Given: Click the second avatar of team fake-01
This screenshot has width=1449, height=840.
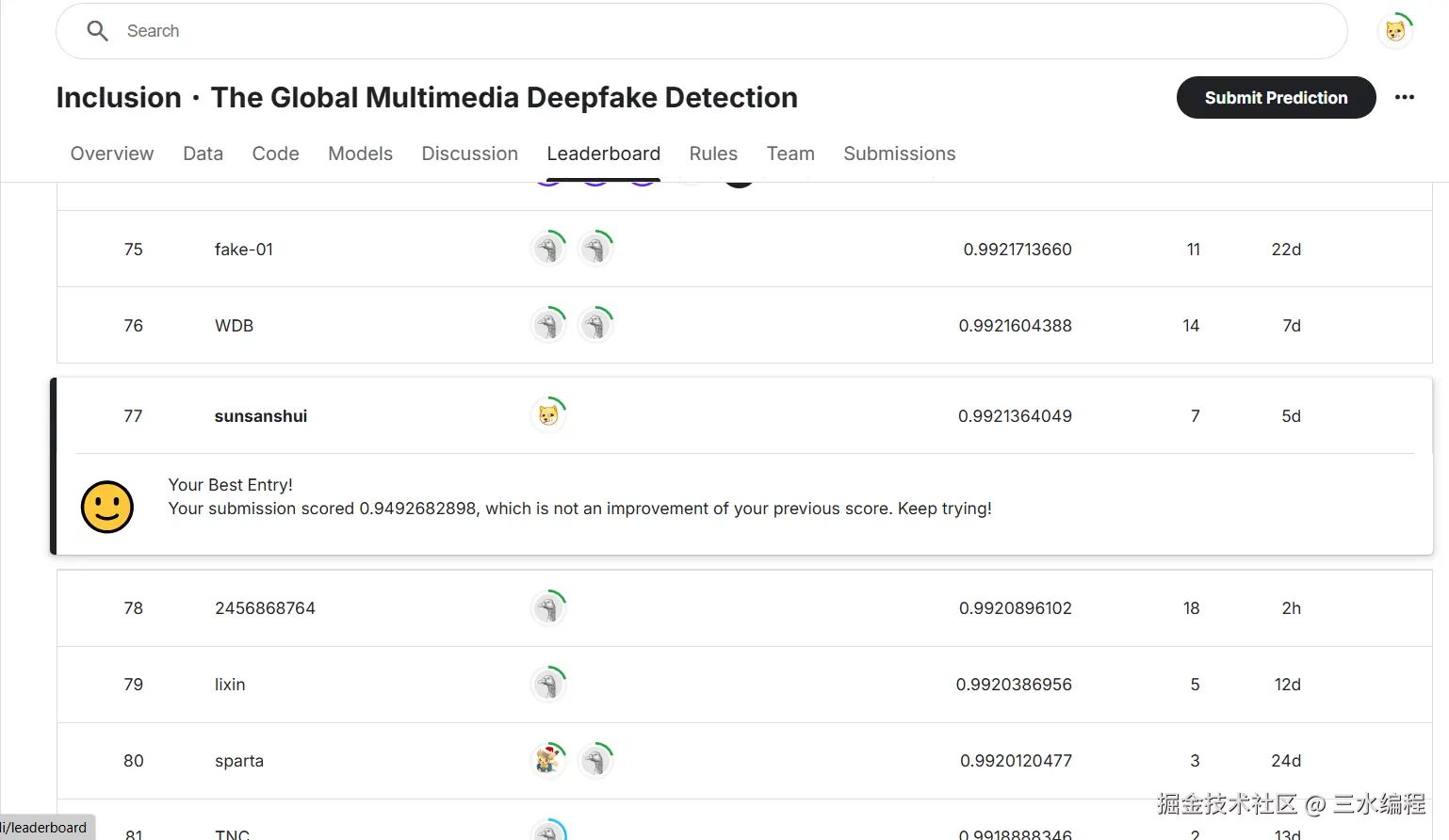Looking at the screenshot, I should pyautogui.click(x=595, y=250).
